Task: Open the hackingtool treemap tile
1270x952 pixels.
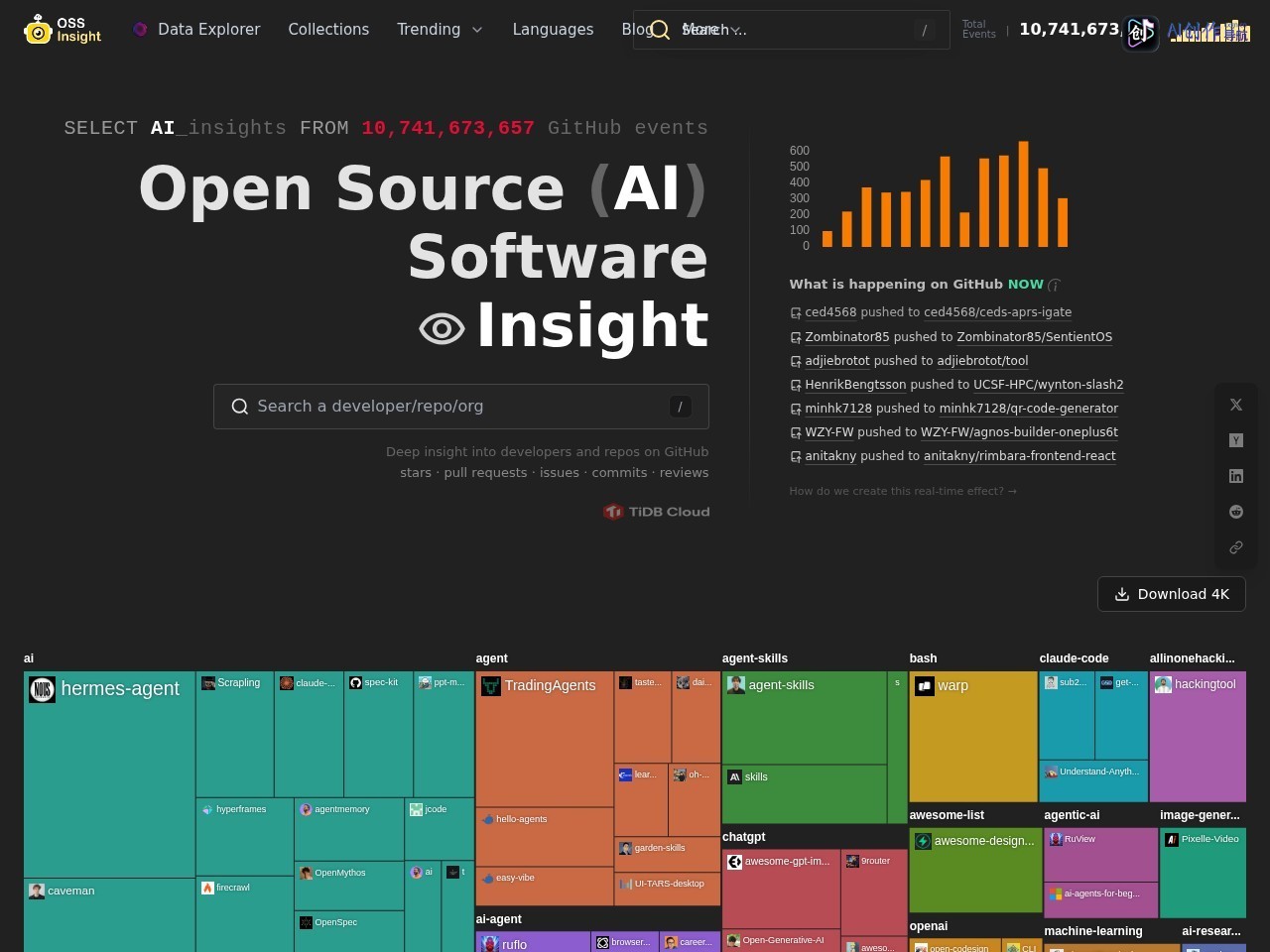Action: (x=1198, y=736)
